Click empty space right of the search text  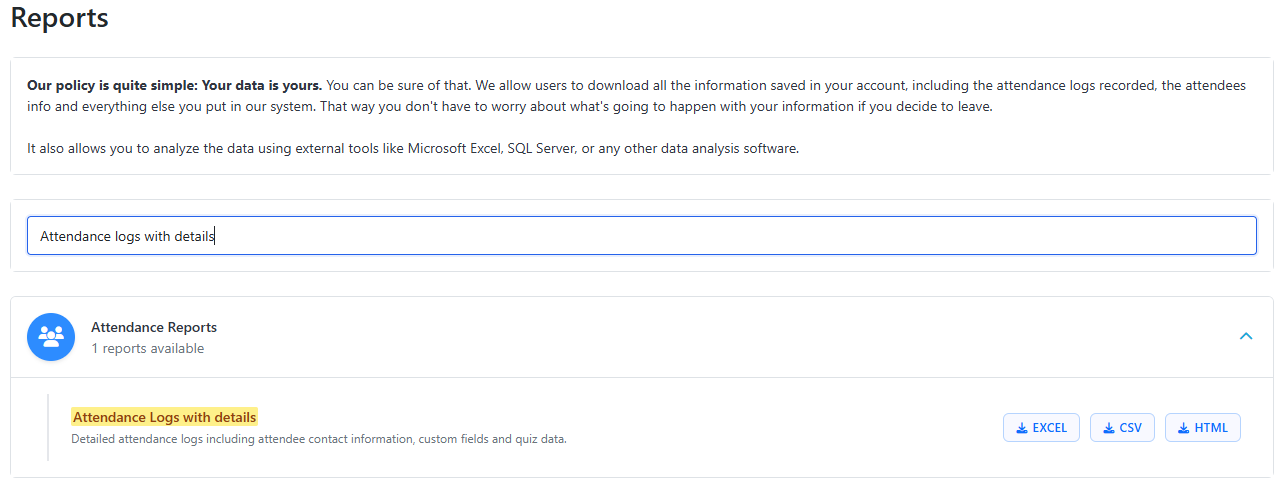(700, 236)
